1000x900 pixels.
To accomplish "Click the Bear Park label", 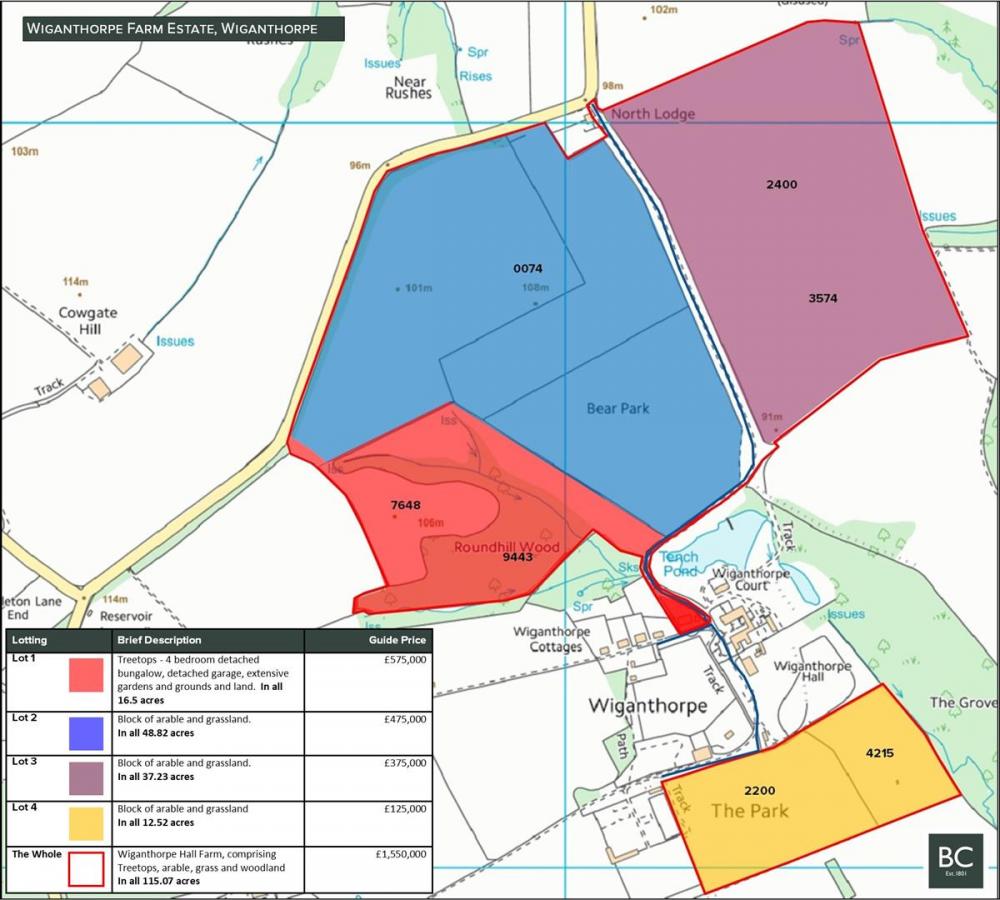I will tap(617, 408).
